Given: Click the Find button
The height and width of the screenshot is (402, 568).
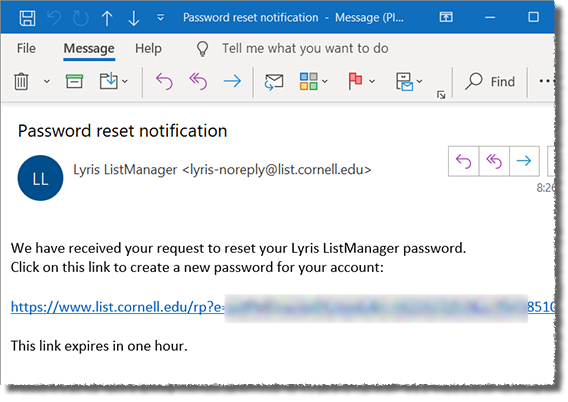Looking at the screenshot, I should 490,81.
